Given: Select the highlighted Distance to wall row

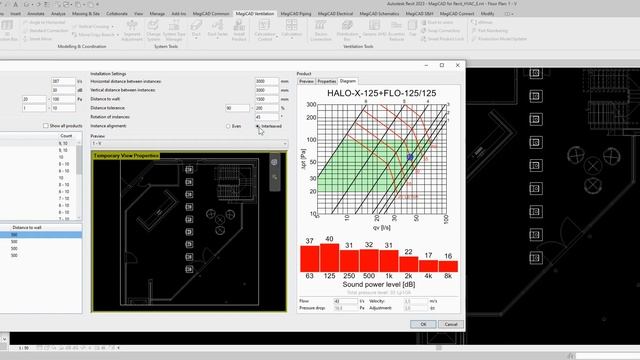Looking at the screenshot, I should [41, 235].
